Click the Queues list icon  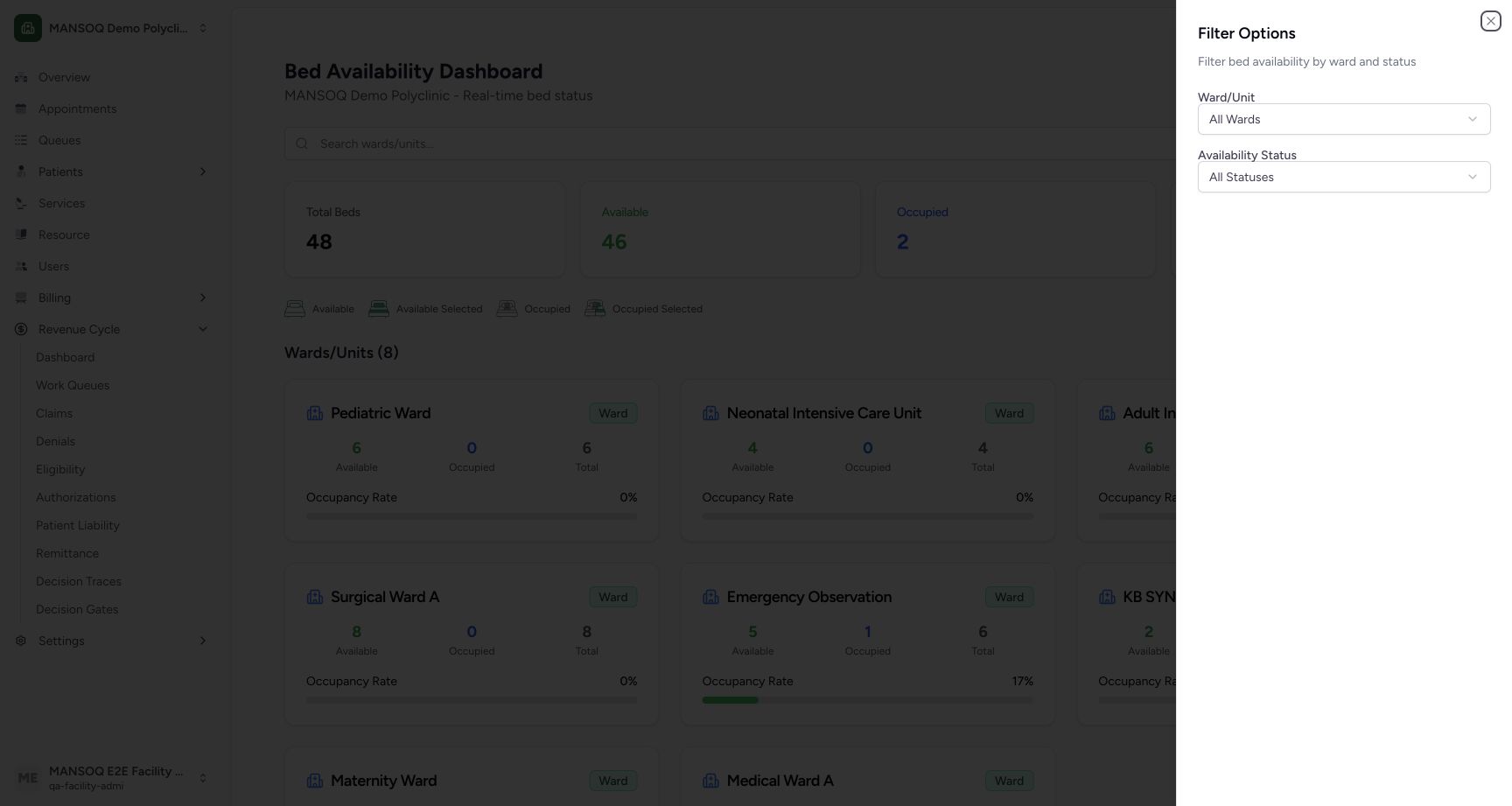[21, 140]
